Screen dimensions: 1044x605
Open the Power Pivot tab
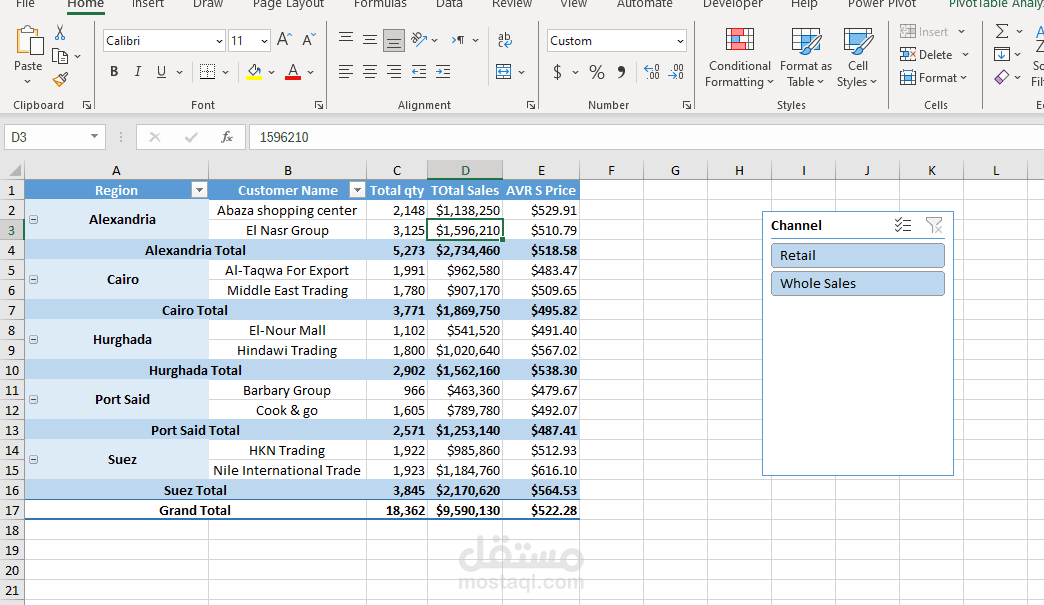(882, 4)
